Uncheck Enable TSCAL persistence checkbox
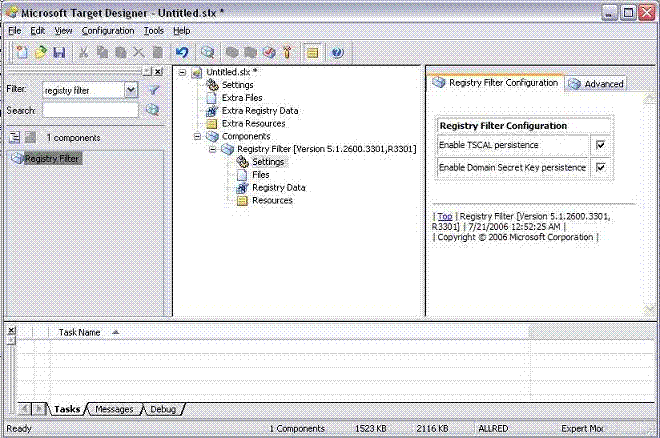This screenshot has height=438, width=660. click(x=600, y=146)
